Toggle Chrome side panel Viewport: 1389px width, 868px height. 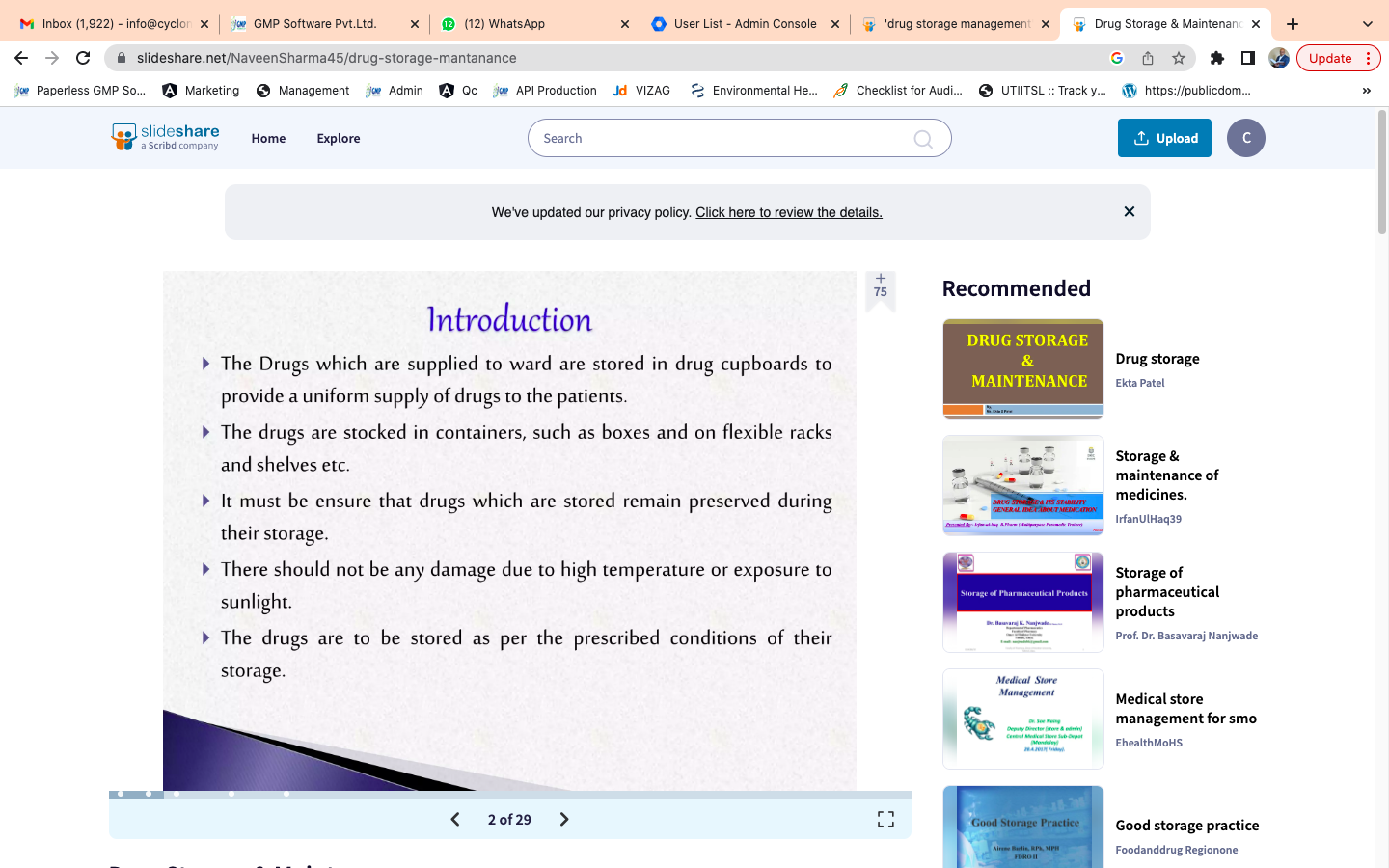[x=1247, y=58]
